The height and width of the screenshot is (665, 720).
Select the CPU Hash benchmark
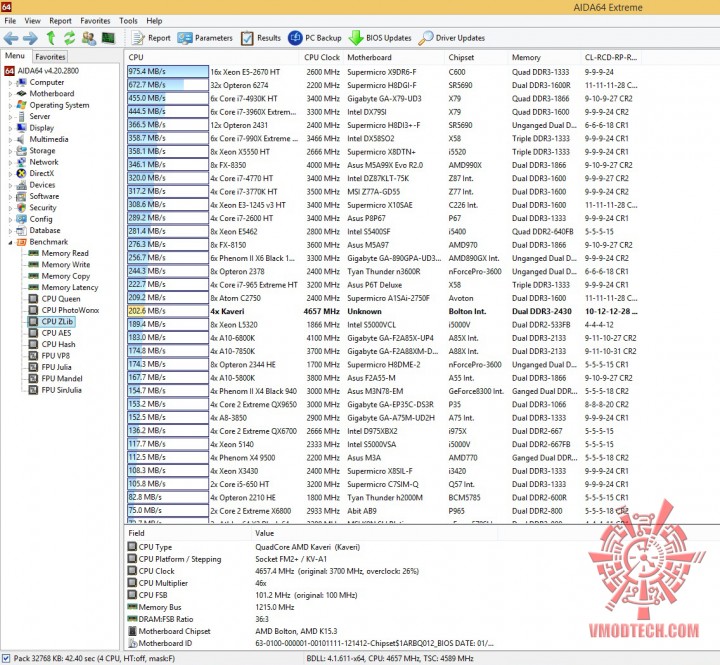(52, 344)
